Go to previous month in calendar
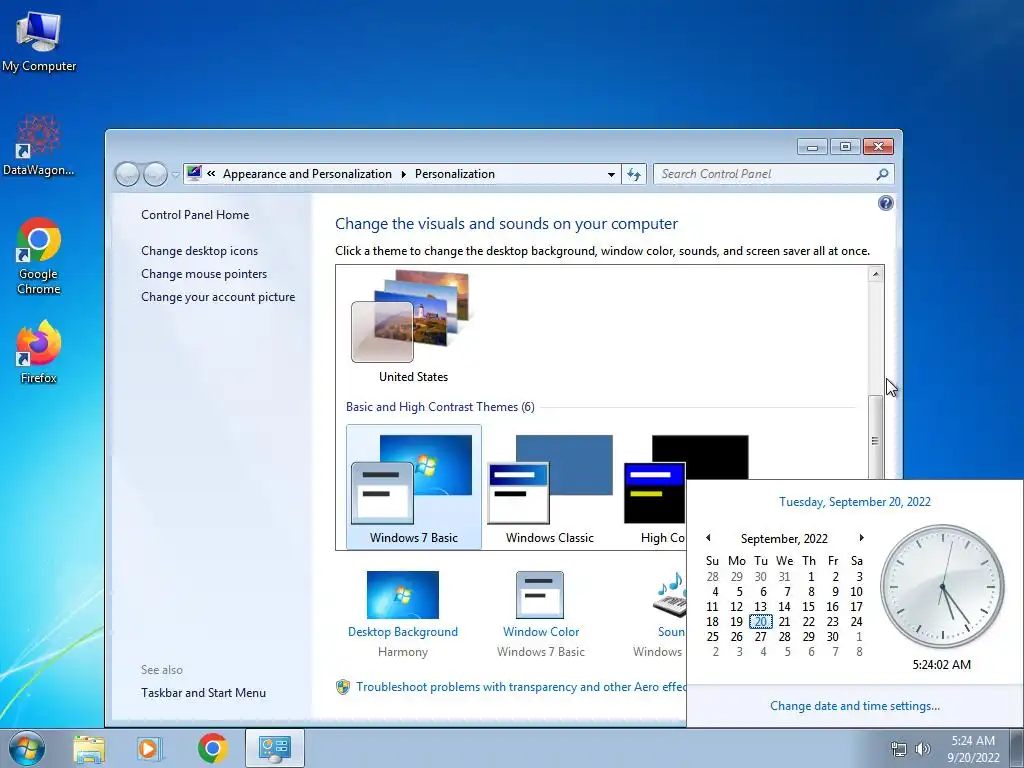This screenshot has height=768, width=1024. 708,537
